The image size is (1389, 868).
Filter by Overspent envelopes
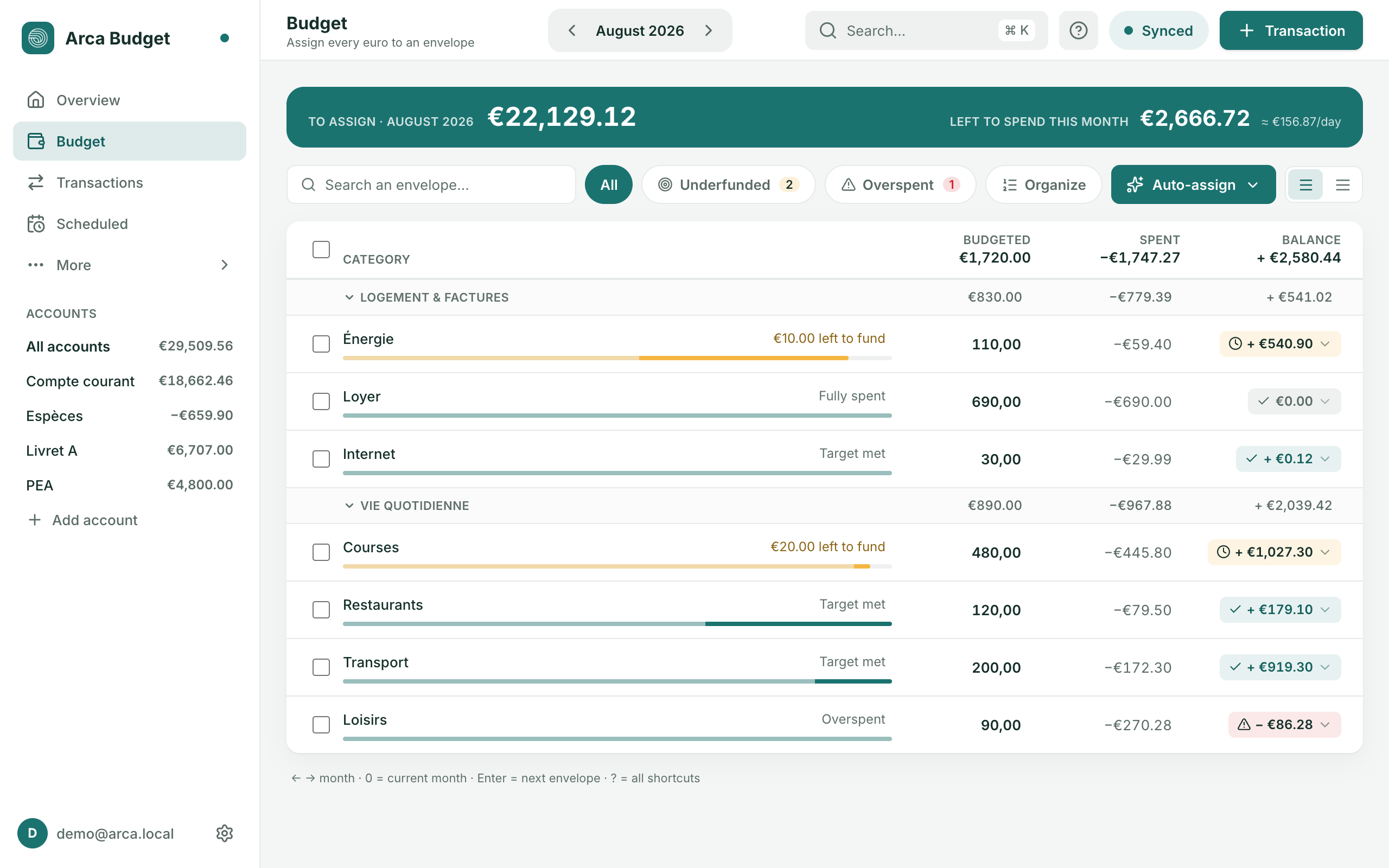(x=900, y=185)
